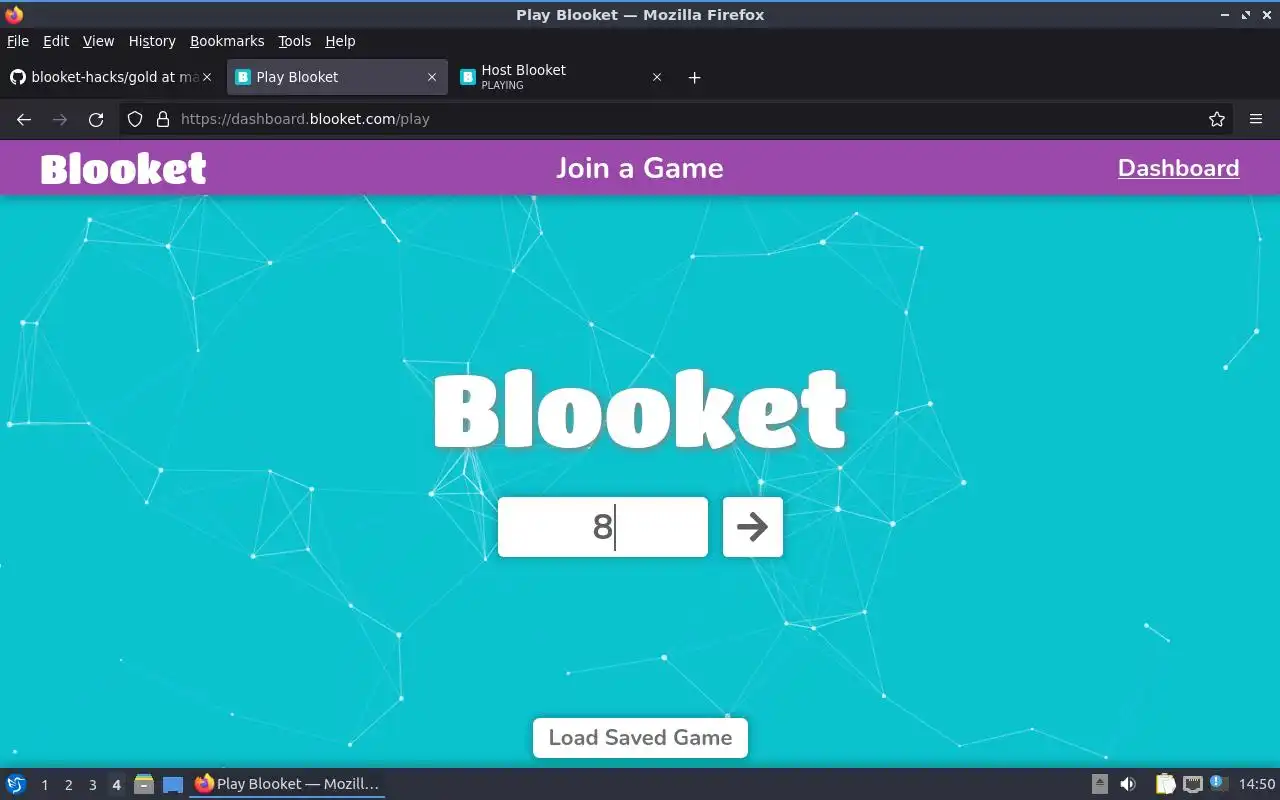Switch to workspace 1

[x=44, y=785]
